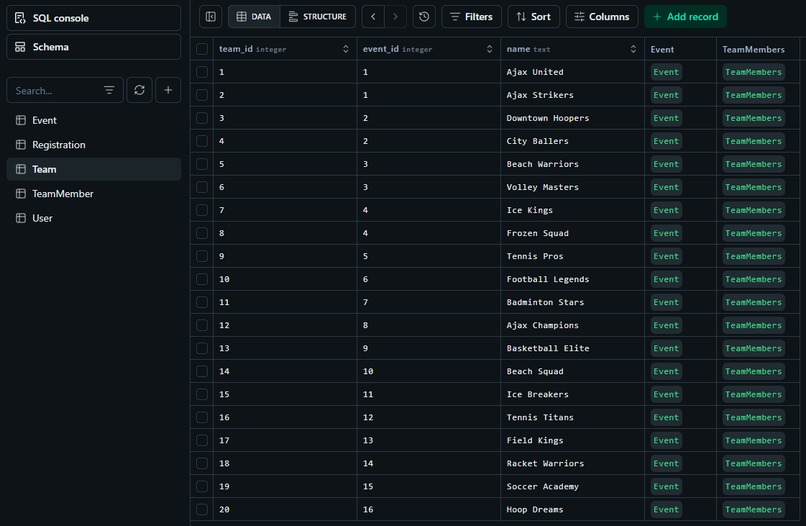Select the Team table in sidebar
806x526 pixels.
coord(94,169)
